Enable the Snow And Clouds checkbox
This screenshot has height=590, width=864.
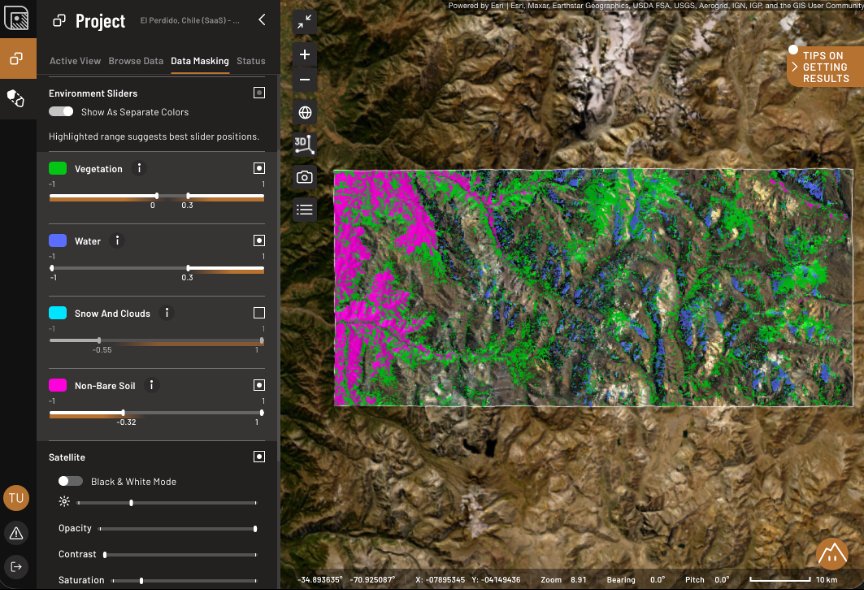pos(259,313)
